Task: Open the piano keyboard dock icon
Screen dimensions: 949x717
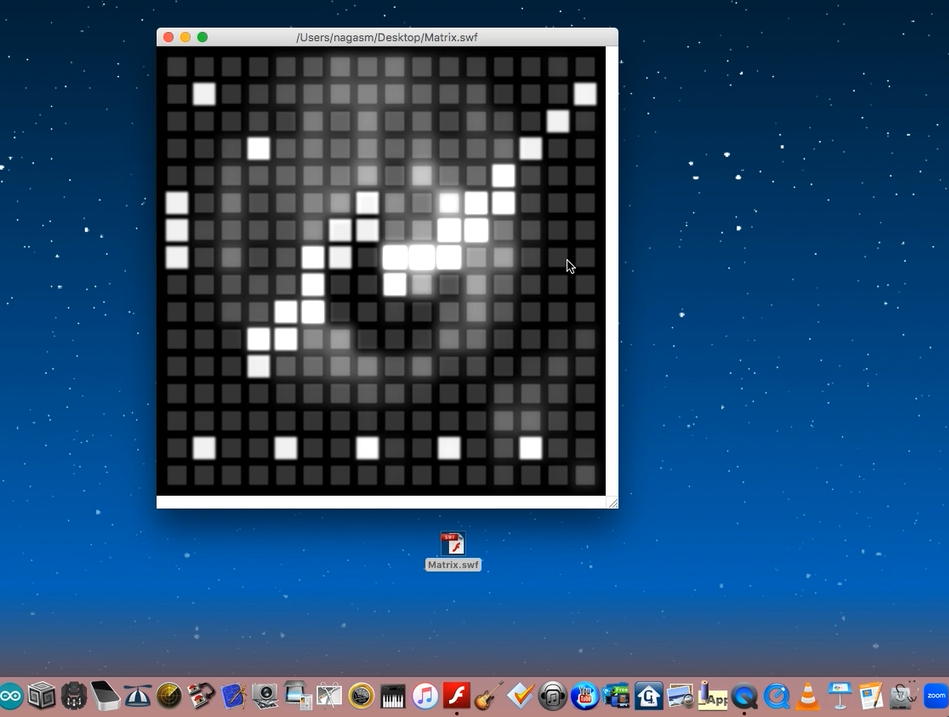Action: click(393, 696)
